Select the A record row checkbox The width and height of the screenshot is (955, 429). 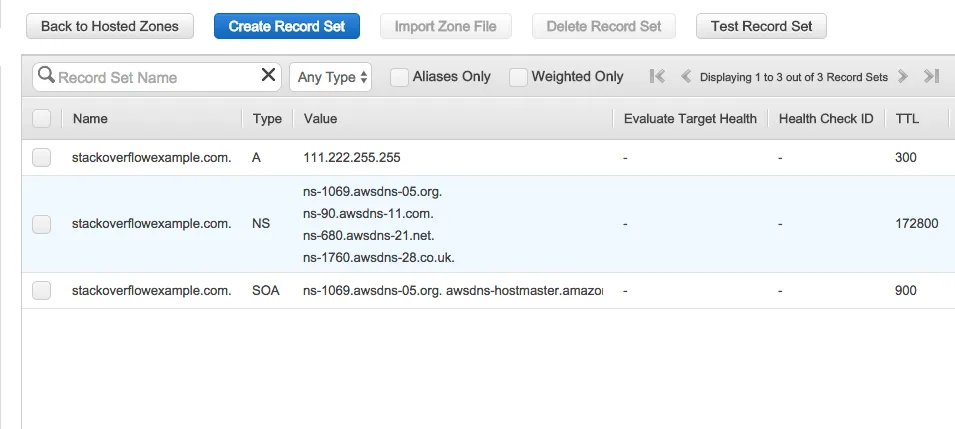point(41,157)
